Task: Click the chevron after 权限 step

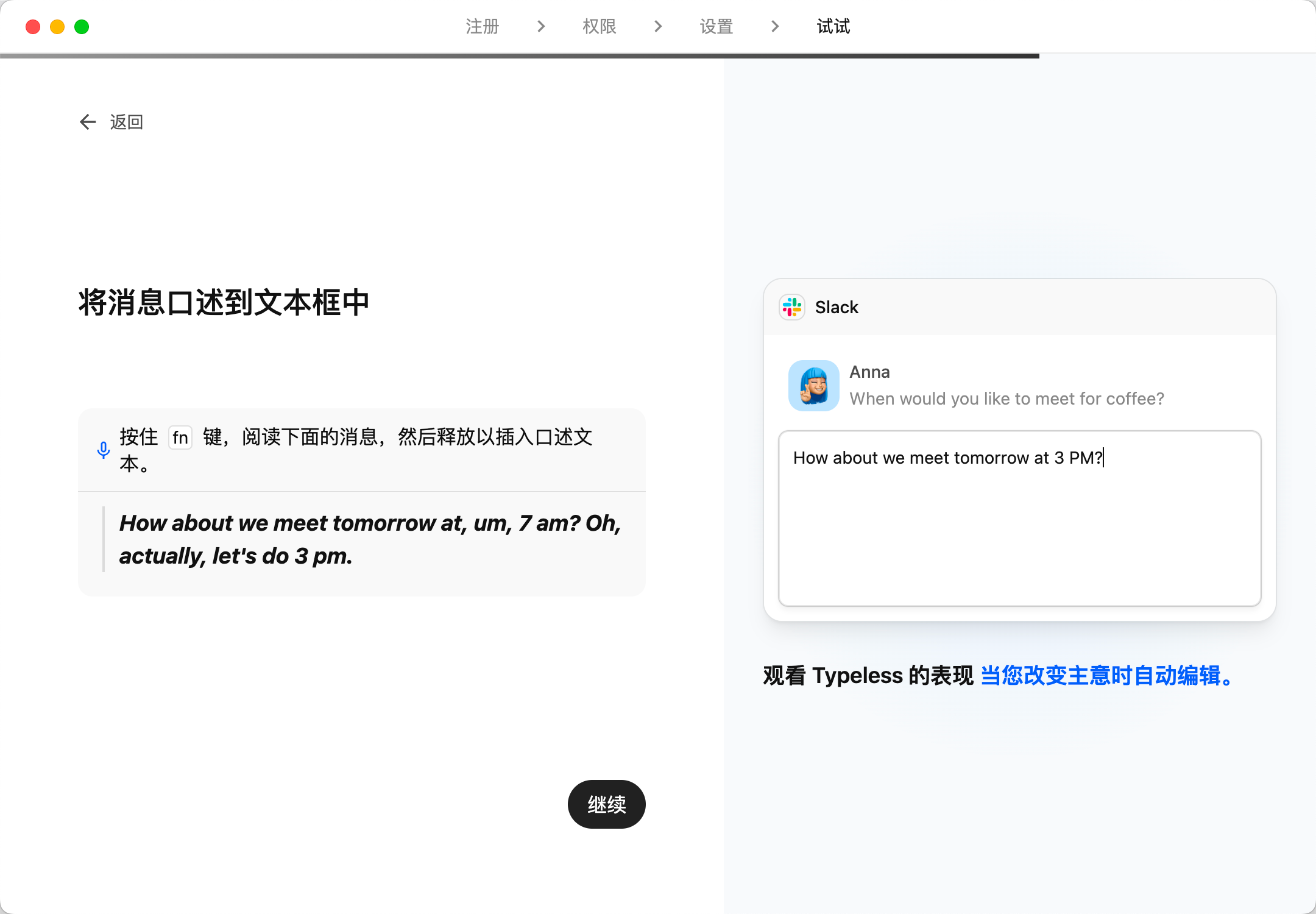Action: (x=657, y=26)
